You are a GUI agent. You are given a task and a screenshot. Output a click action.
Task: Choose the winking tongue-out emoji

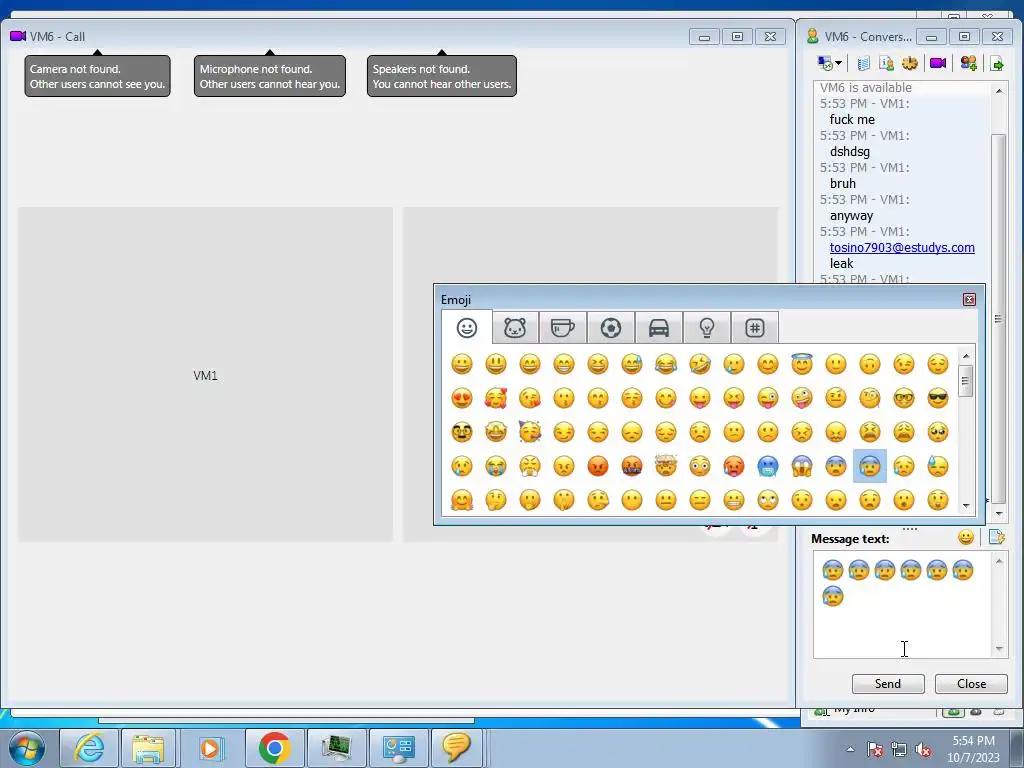[x=768, y=398]
